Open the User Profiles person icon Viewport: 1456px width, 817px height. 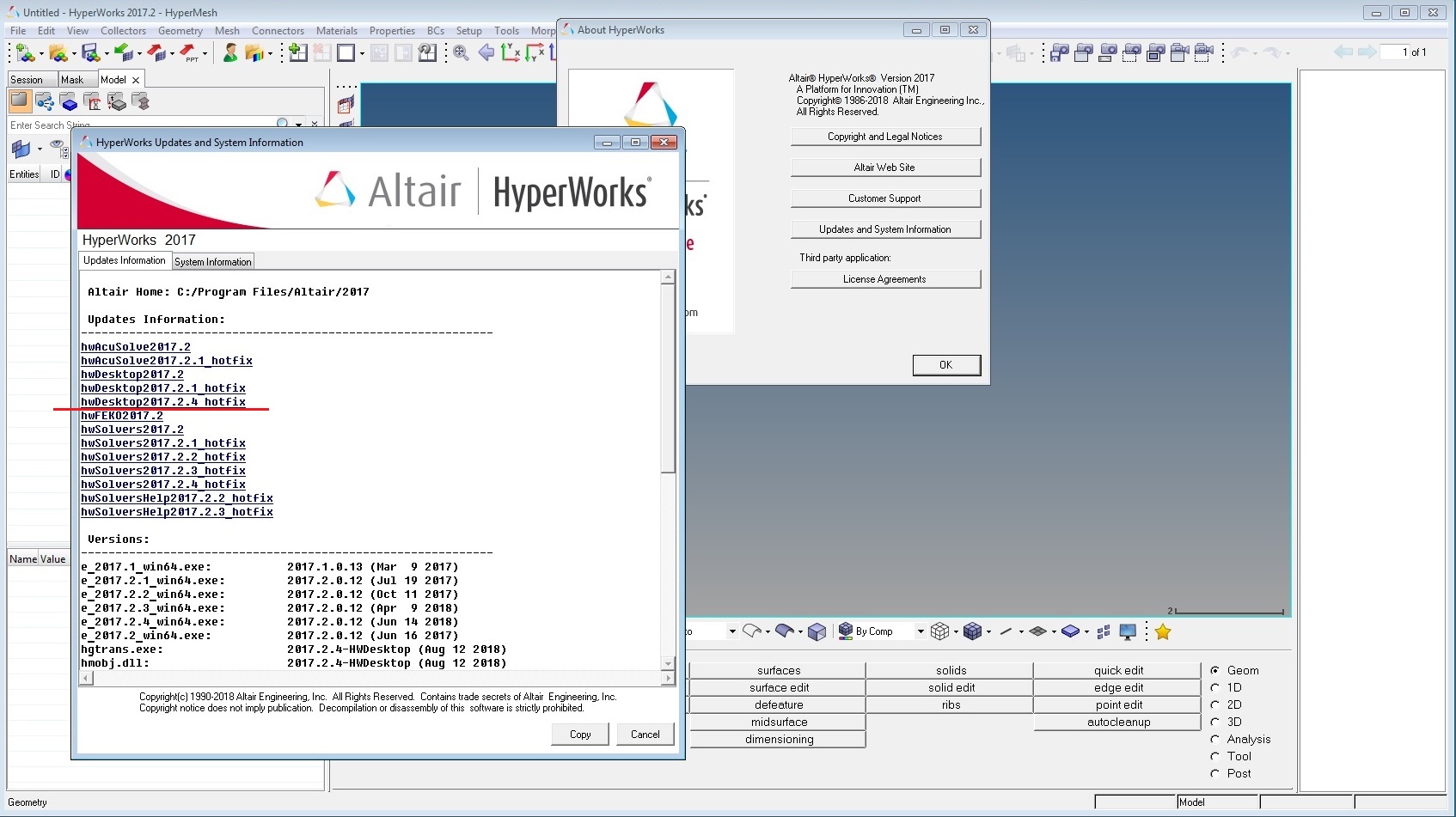tap(229, 53)
